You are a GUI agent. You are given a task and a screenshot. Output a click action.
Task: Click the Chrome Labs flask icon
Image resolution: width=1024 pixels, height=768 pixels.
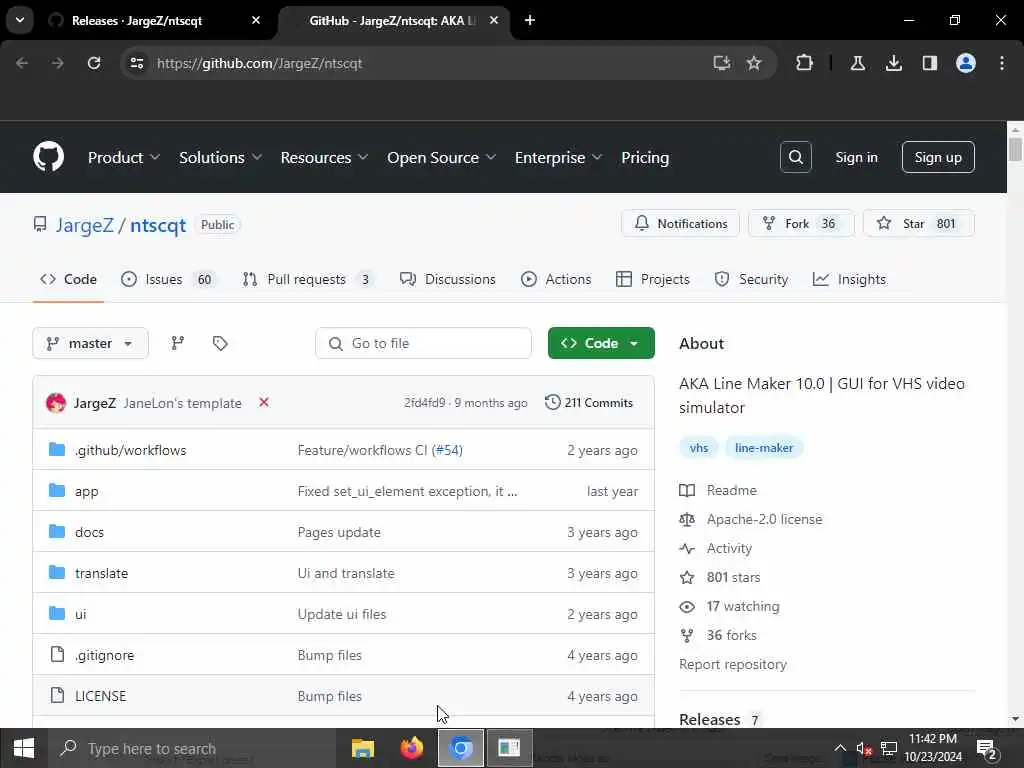[857, 63]
